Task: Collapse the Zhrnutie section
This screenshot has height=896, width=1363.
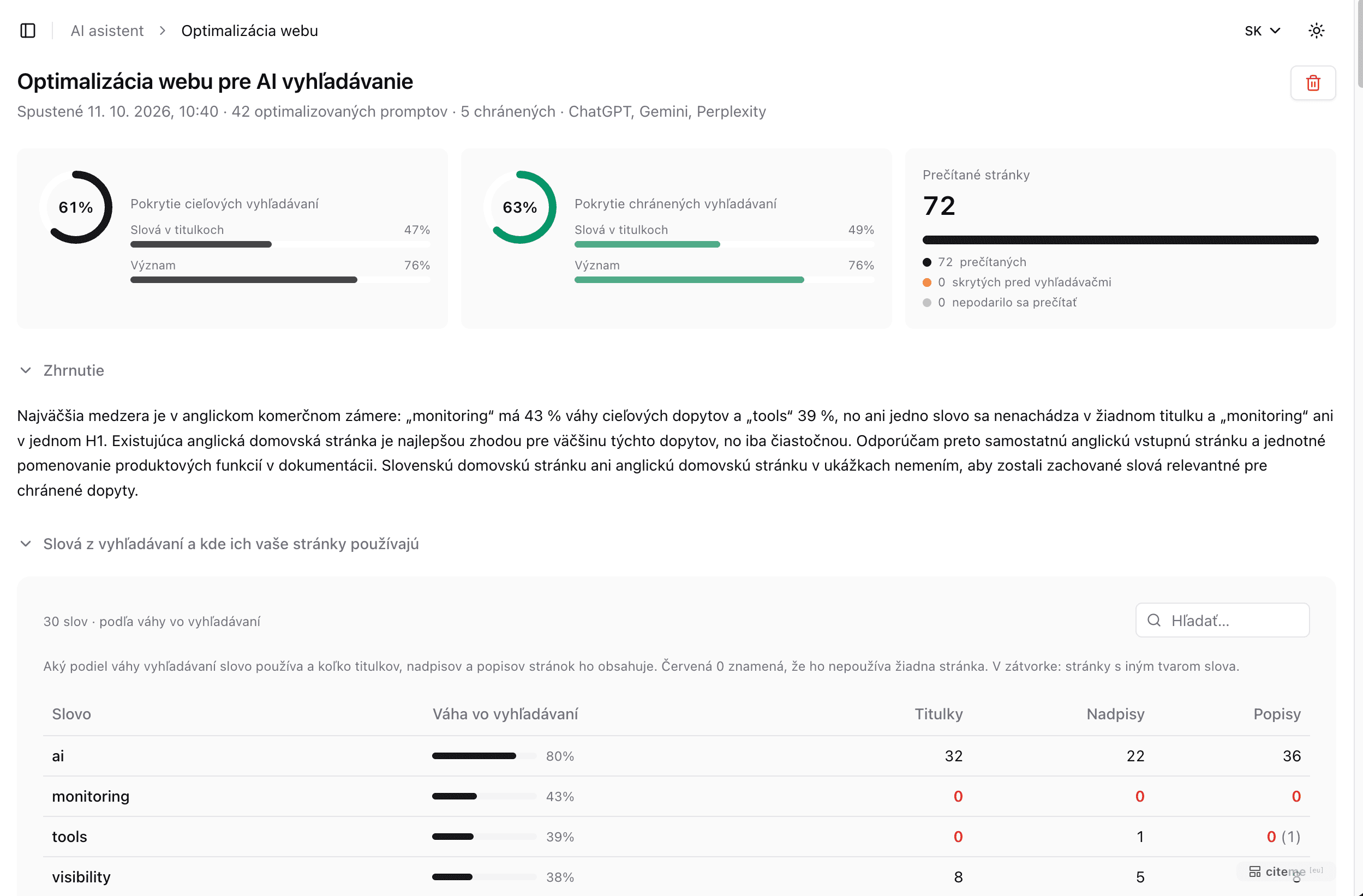Action: (x=61, y=370)
